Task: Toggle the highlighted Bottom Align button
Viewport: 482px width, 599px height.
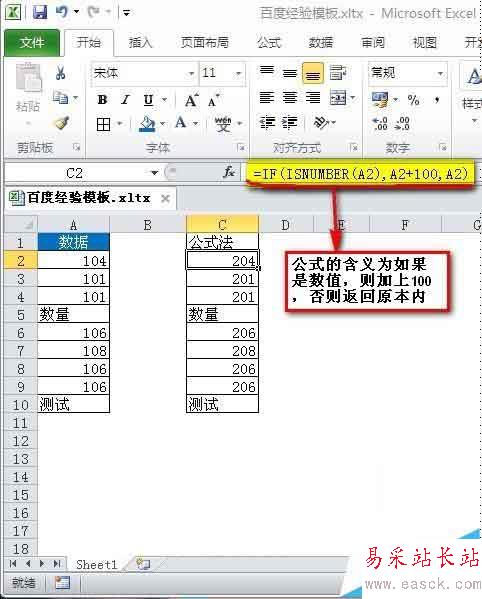Action: pyautogui.click(x=313, y=73)
